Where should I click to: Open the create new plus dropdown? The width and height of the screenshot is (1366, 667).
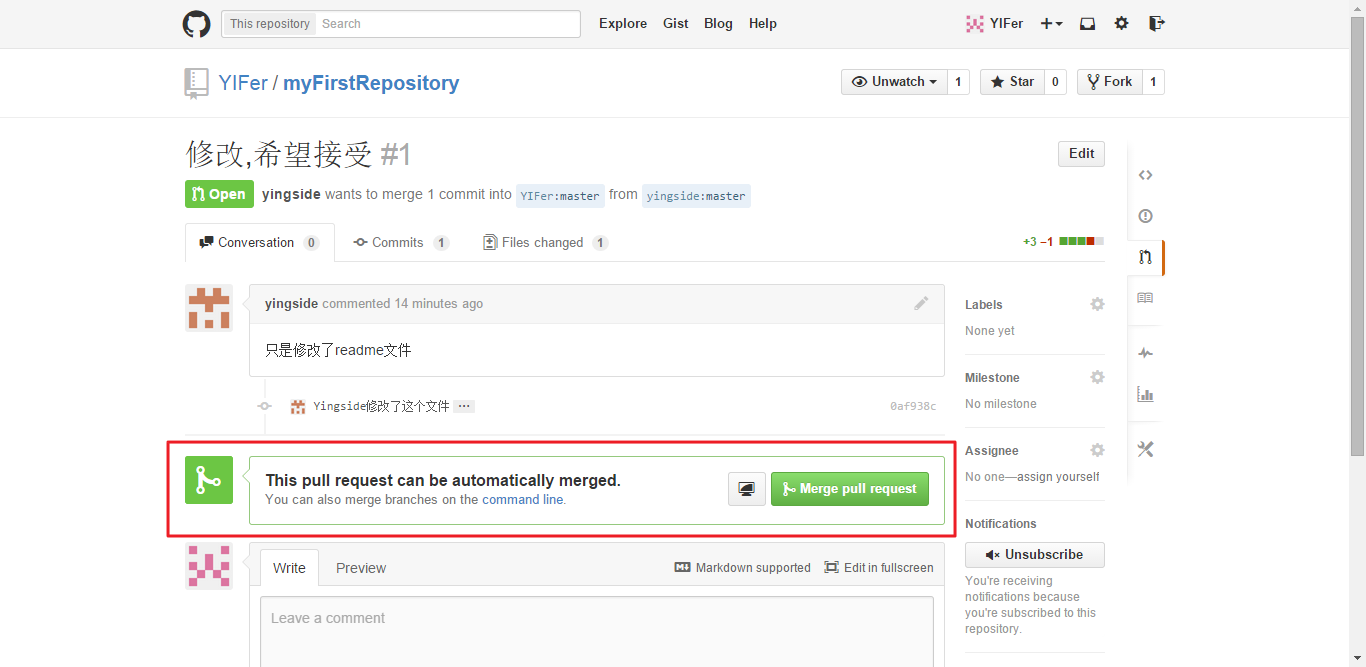(1051, 24)
